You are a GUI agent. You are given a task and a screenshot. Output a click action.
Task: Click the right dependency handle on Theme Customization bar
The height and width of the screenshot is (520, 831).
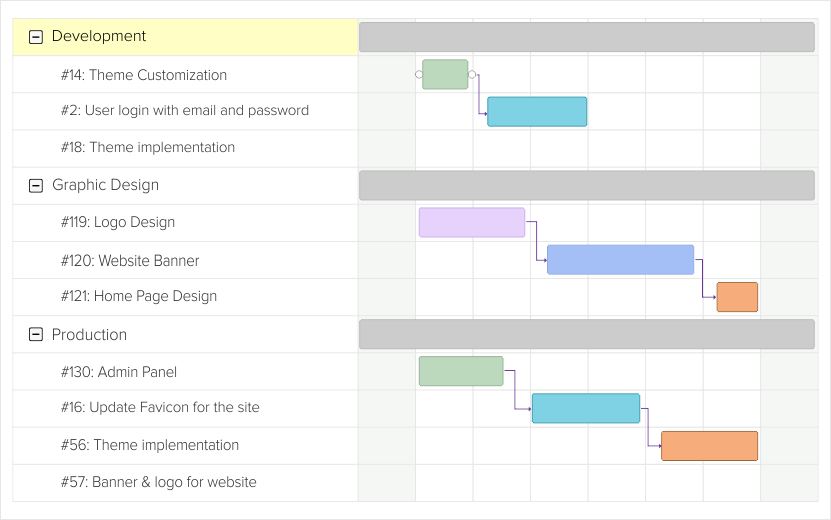[x=472, y=75]
